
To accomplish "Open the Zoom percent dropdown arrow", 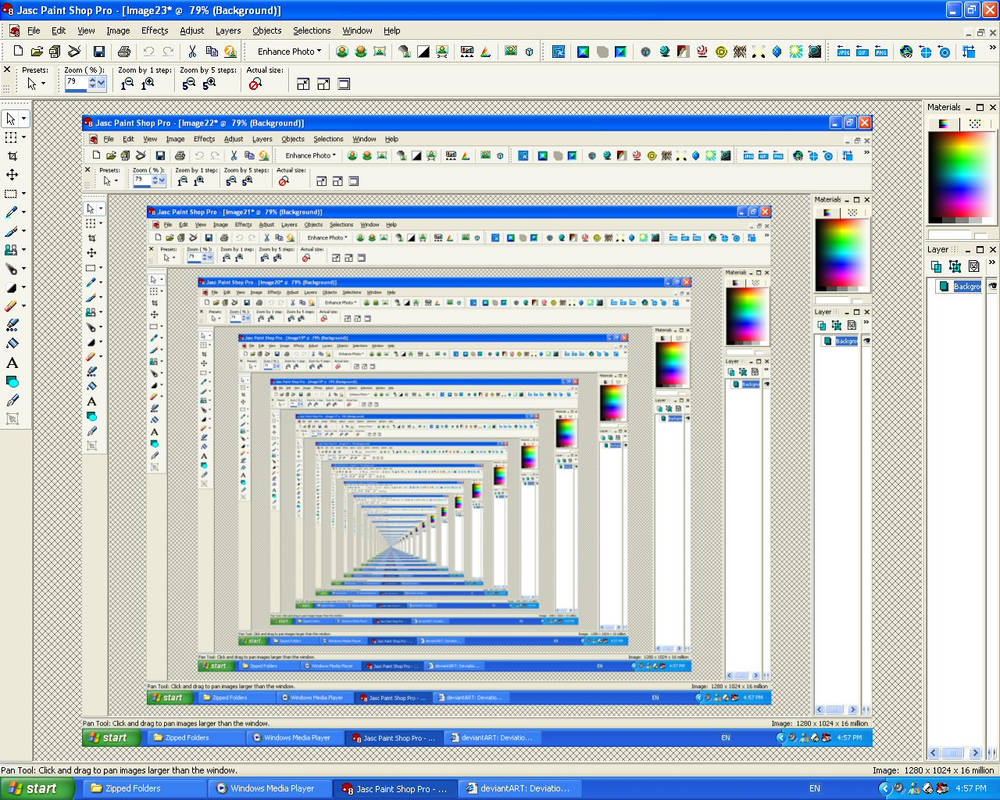I will point(101,83).
